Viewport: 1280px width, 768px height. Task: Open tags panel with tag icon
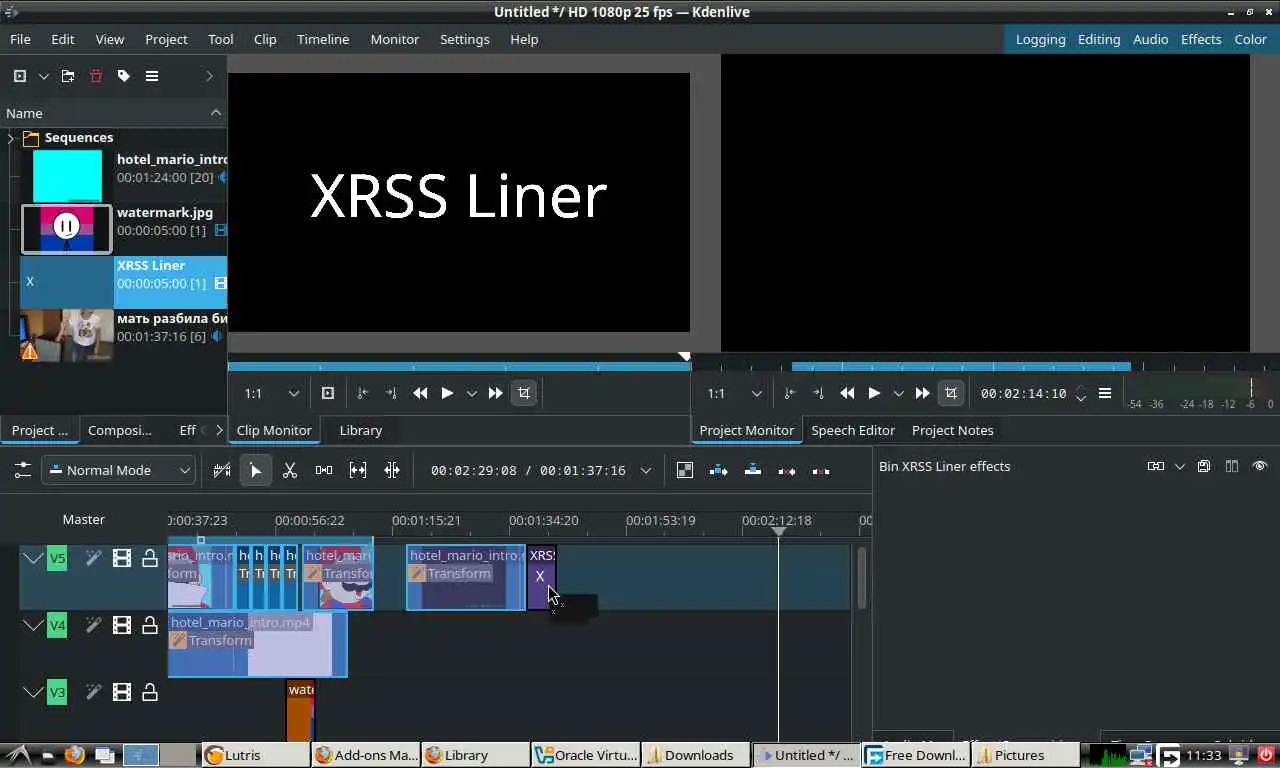click(124, 76)
